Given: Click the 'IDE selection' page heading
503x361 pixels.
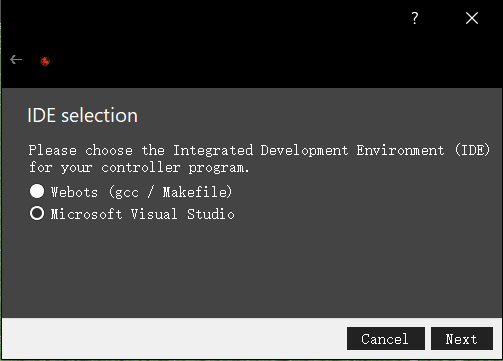Looking at the screenshot, I should [x=82, y=116].
